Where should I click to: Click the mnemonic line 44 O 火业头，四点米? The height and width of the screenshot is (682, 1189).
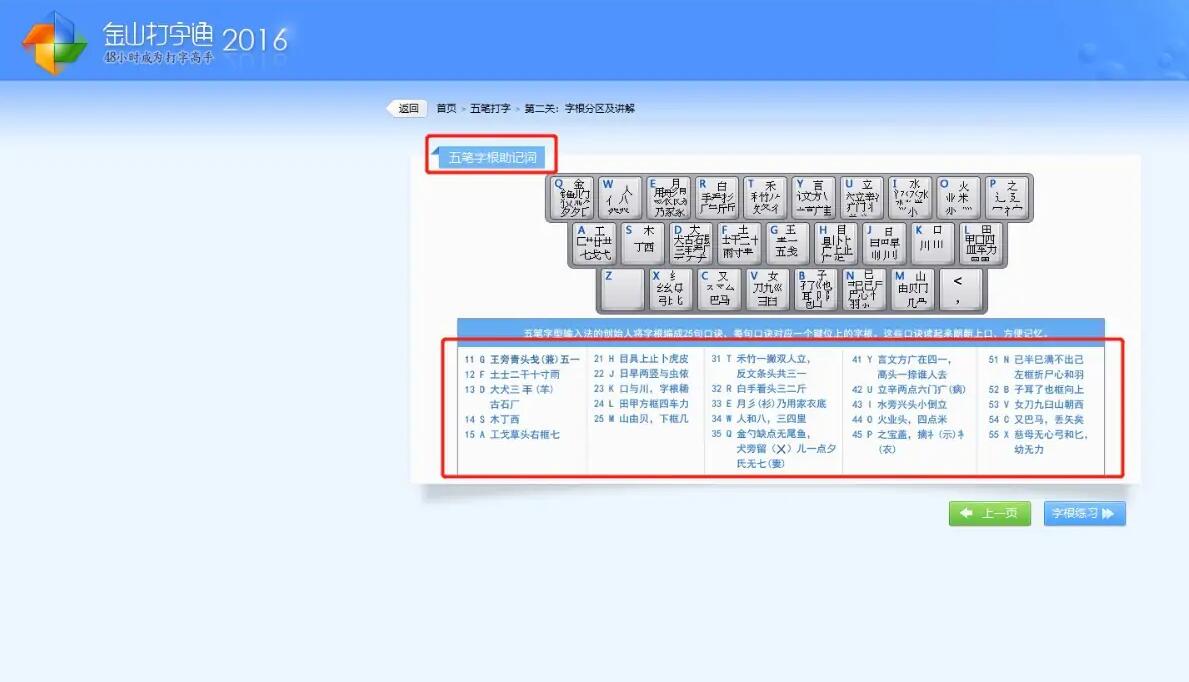(899, 420)
